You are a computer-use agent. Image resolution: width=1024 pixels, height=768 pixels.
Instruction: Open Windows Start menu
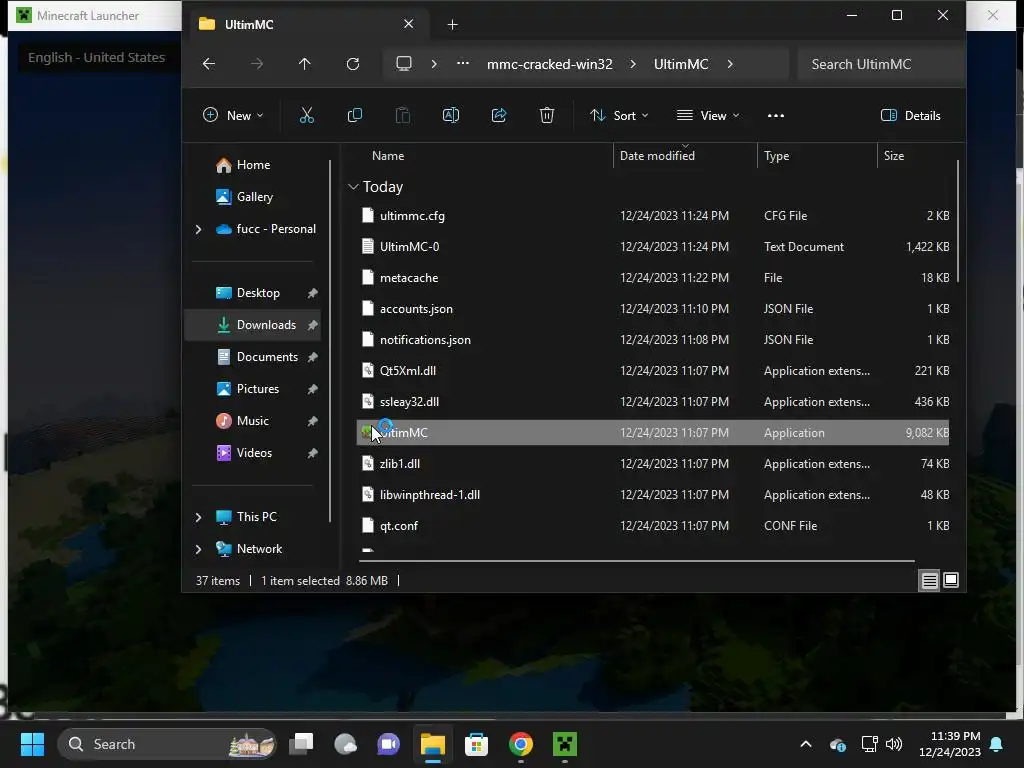32,744
